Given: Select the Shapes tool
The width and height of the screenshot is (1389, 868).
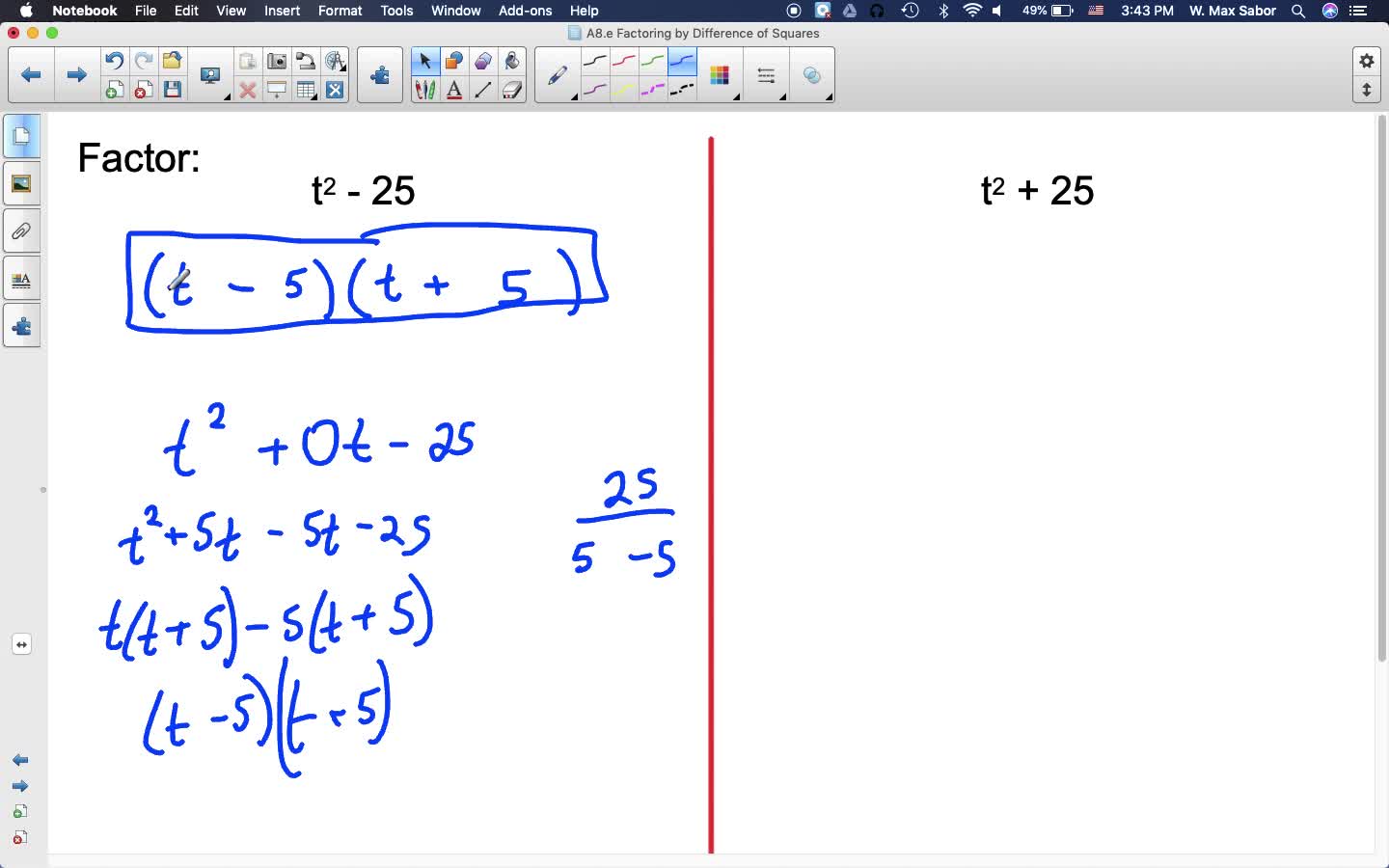Looking at the screenshot, I should [x=453, y=61].
